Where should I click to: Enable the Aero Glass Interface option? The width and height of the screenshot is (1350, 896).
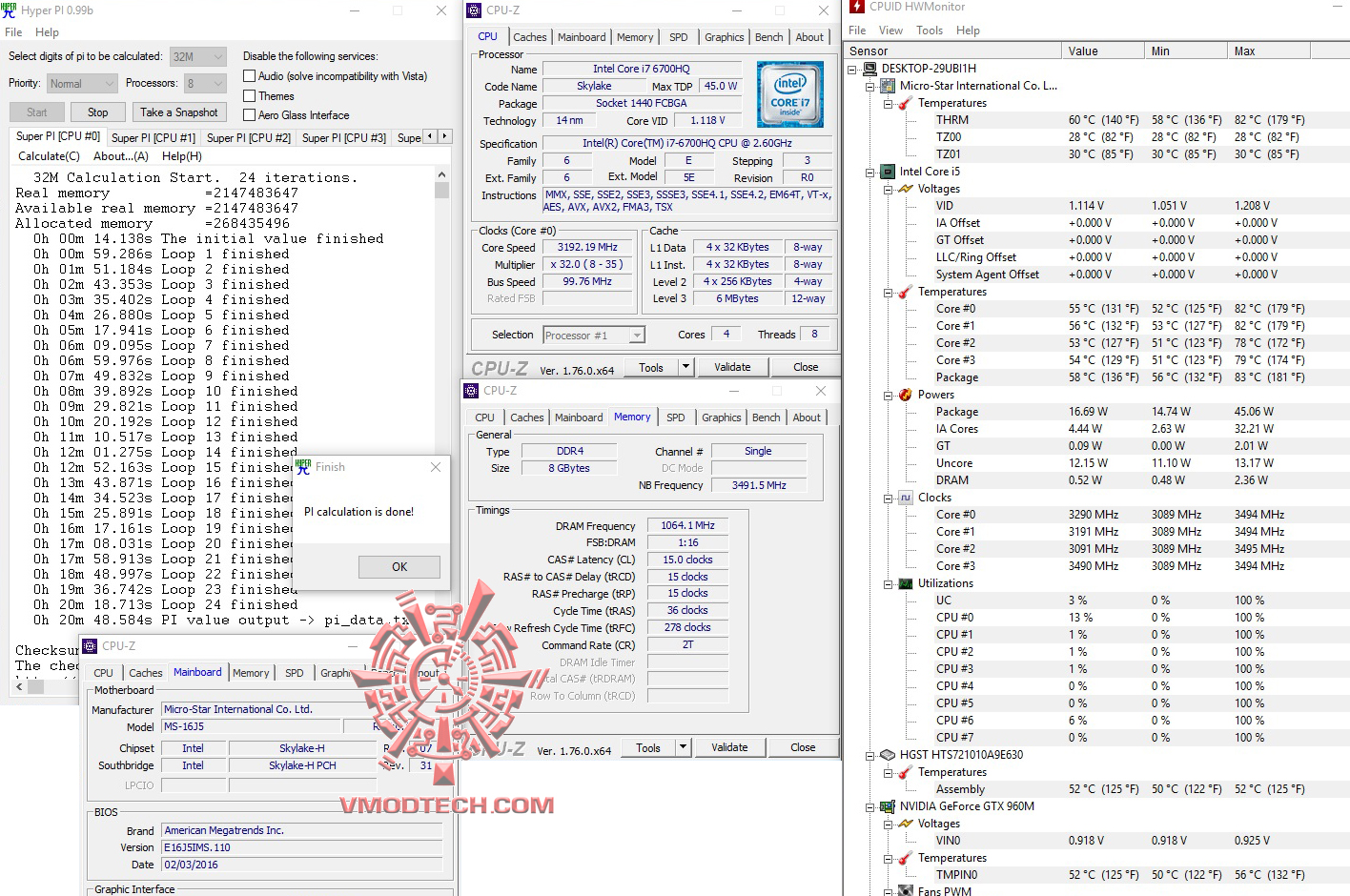pyautogui.click(x=251, y=115)
